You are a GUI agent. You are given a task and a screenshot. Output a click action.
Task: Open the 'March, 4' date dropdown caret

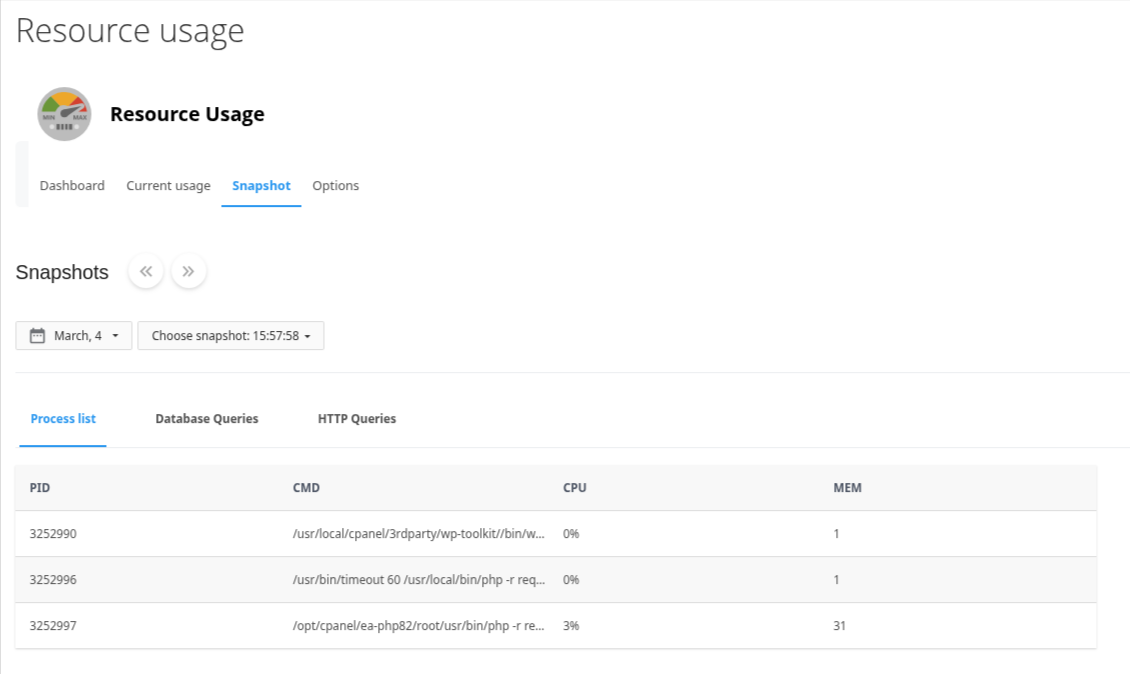pos(116,336)
